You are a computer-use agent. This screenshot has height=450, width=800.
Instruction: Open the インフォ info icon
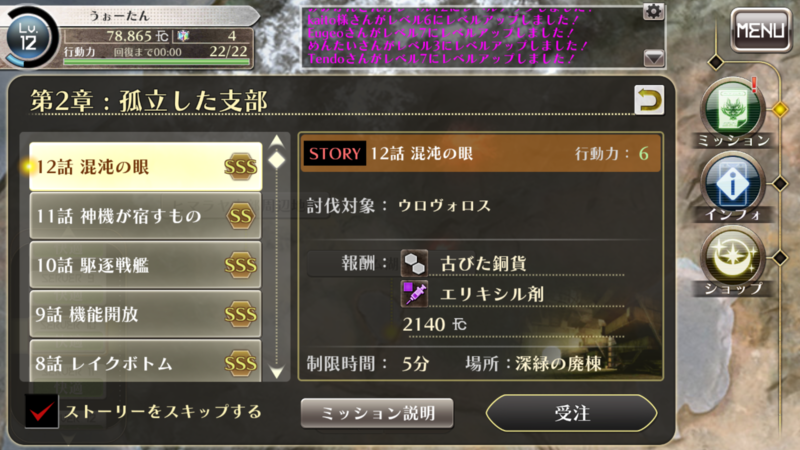click(x=733, y=184)
